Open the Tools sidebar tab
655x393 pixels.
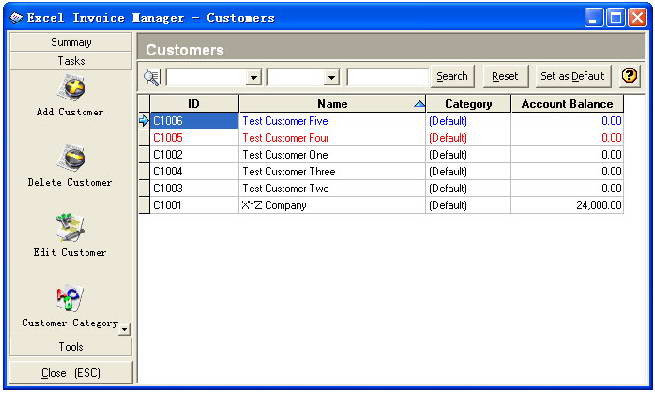[71, 347]
